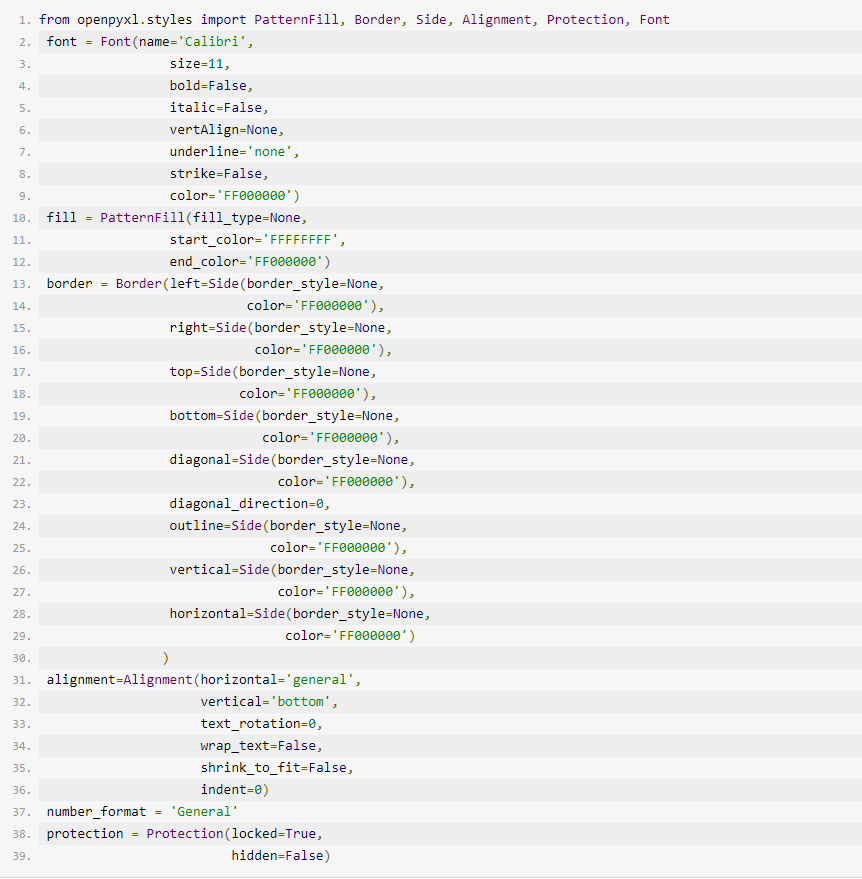This screenshot has width=862, height=879.
Task: Click 'alignment=Alignment(horizontal='general'' line
Action: pos(204,680)
